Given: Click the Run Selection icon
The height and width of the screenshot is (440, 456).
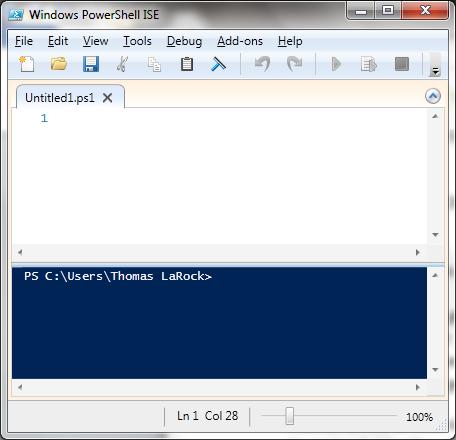Looking at the screenshot, I should click(369, 64).
